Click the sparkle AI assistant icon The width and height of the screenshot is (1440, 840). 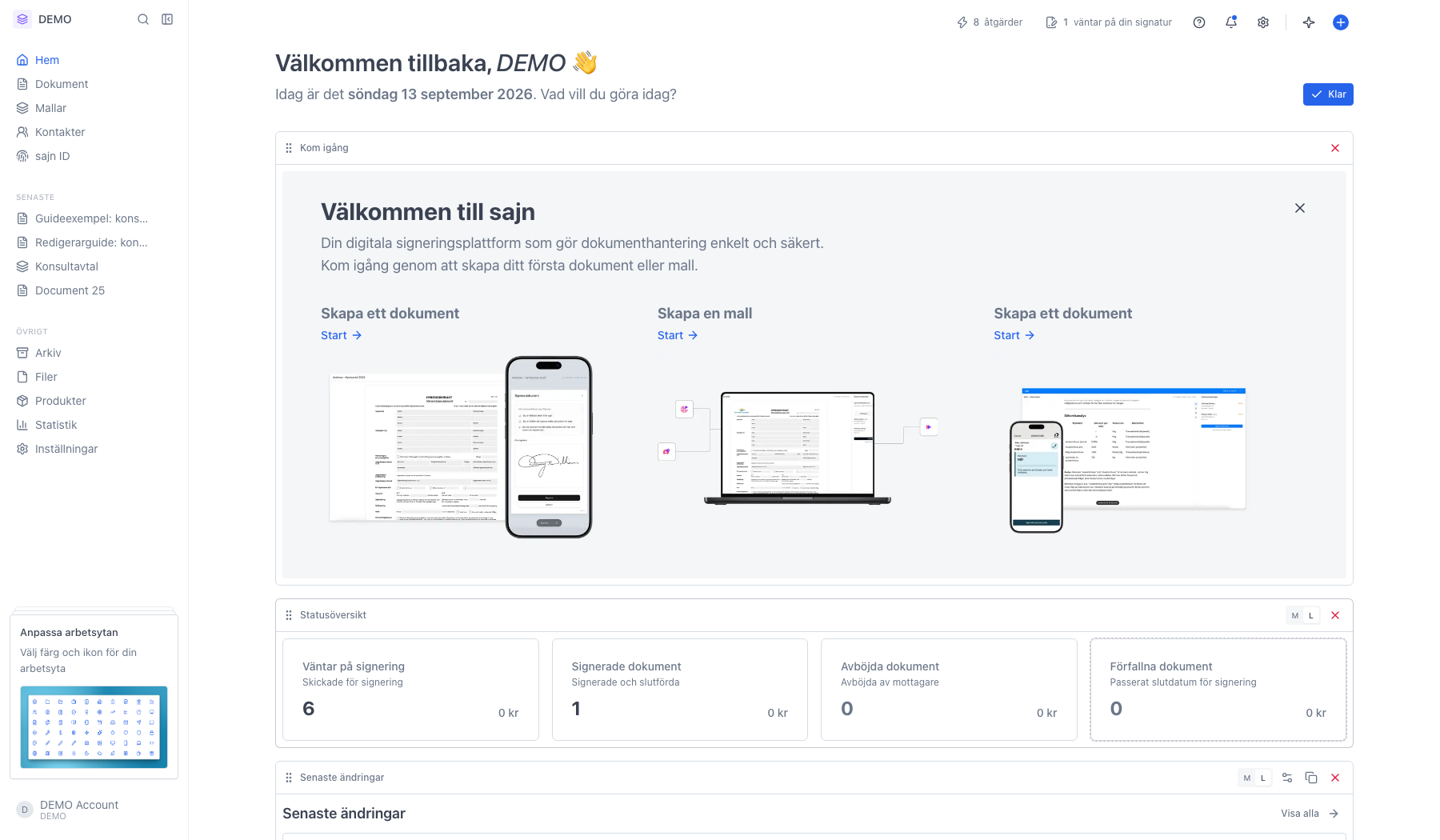coord(1309,22)
